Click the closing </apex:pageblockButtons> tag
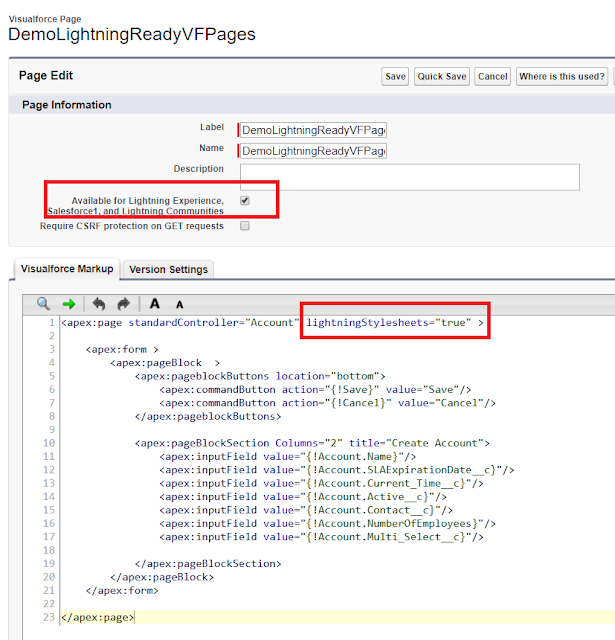This screenshot has height=640, width=615. click(208, 416)
